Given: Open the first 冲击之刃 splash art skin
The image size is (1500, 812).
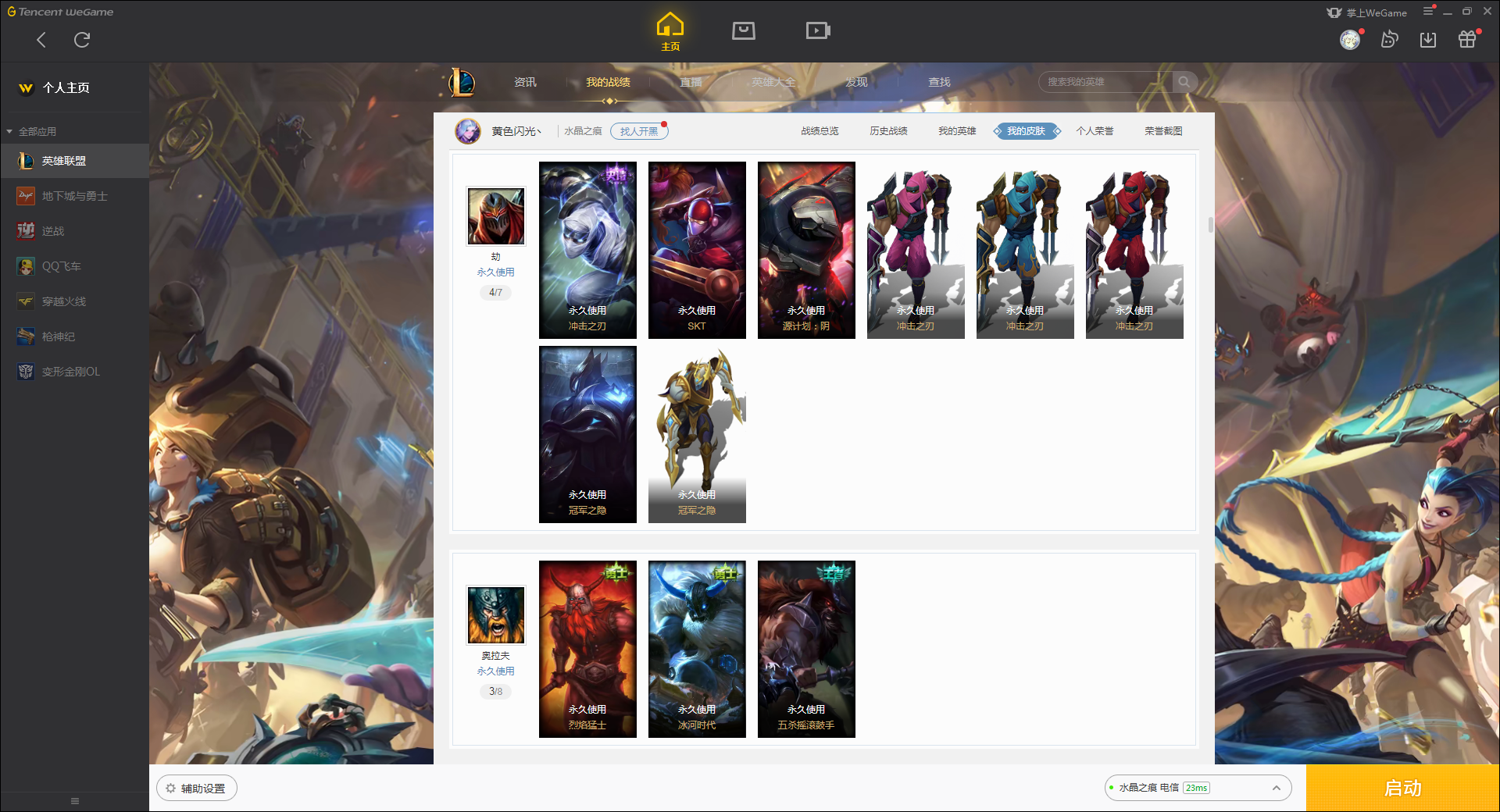Looking at the screenshot, I should pyautogui.click(x=587, y=250).
